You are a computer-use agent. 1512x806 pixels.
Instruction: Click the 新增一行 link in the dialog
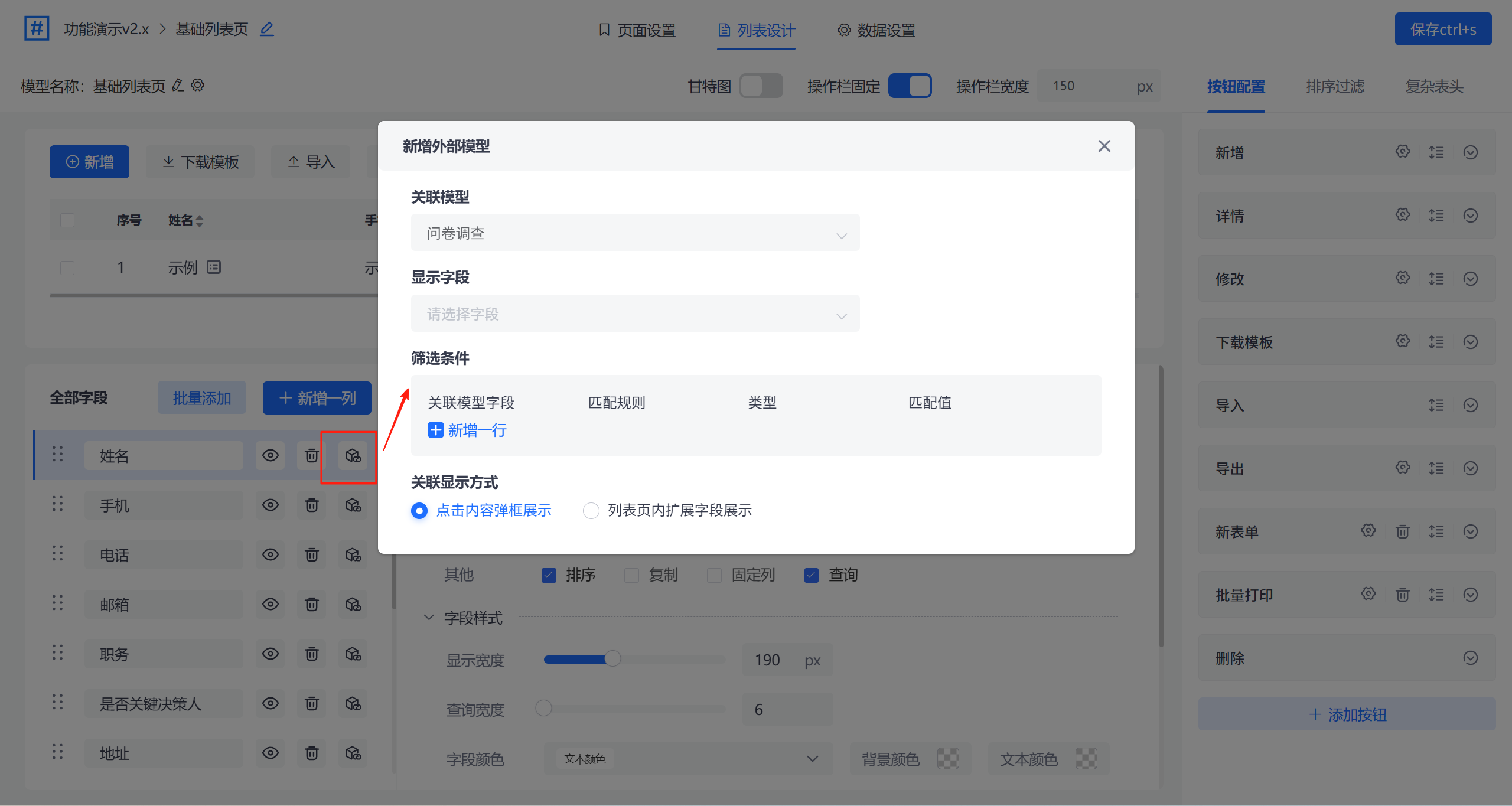pos(467,430)
